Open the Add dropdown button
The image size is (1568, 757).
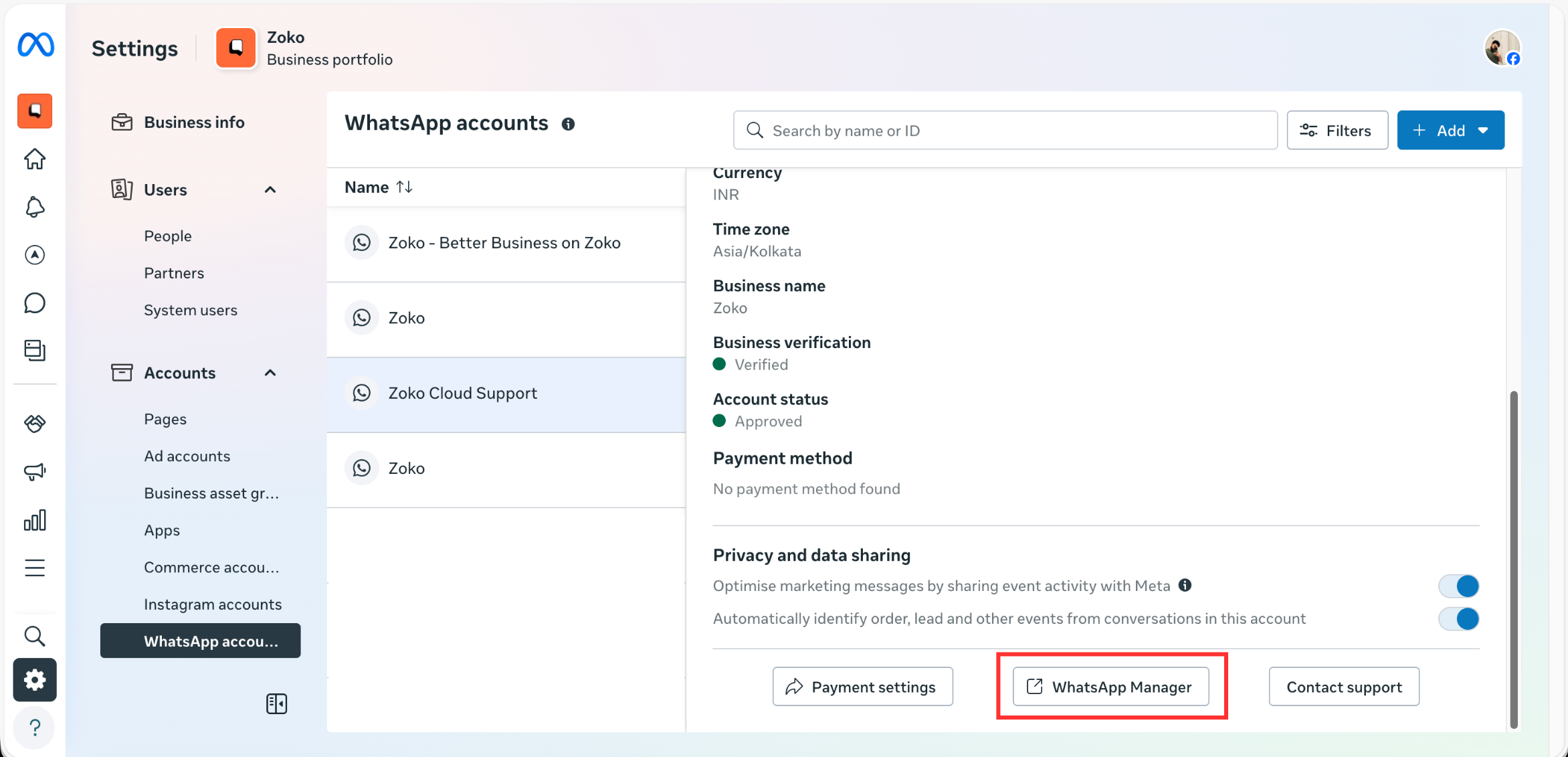pyautogui.click(x=1450, y=131)
